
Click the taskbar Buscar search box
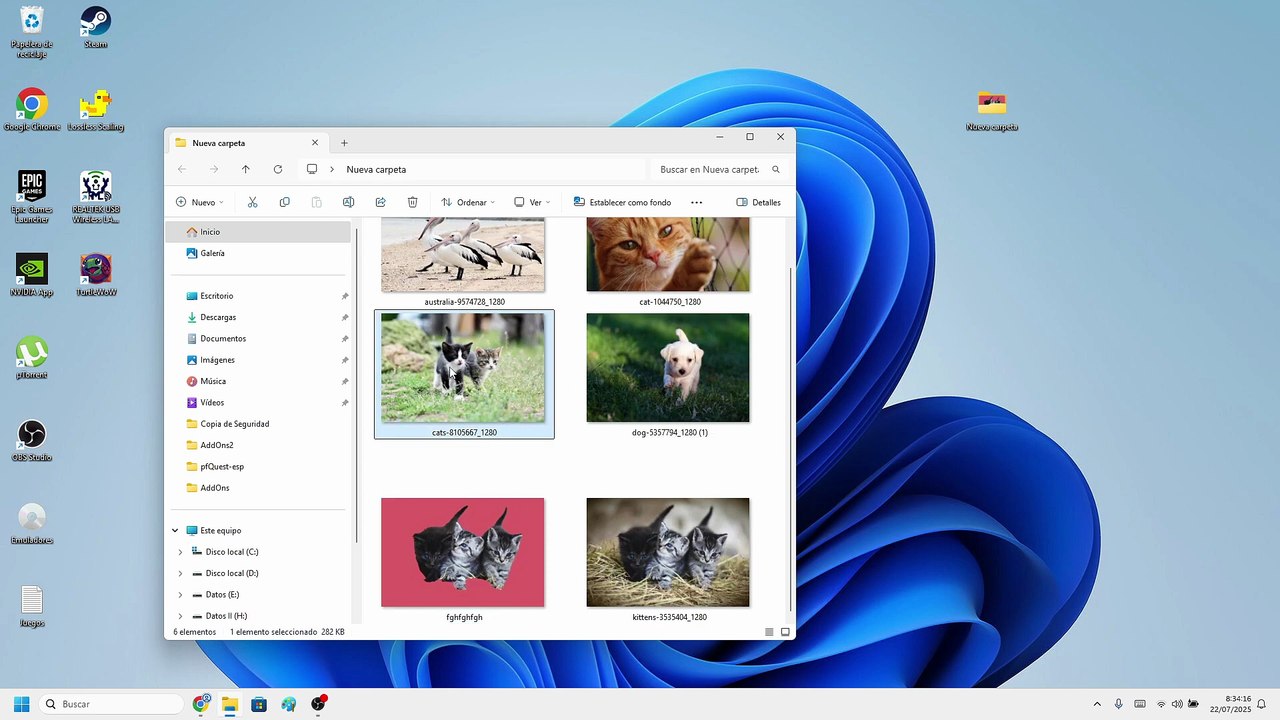click(112, 704)
